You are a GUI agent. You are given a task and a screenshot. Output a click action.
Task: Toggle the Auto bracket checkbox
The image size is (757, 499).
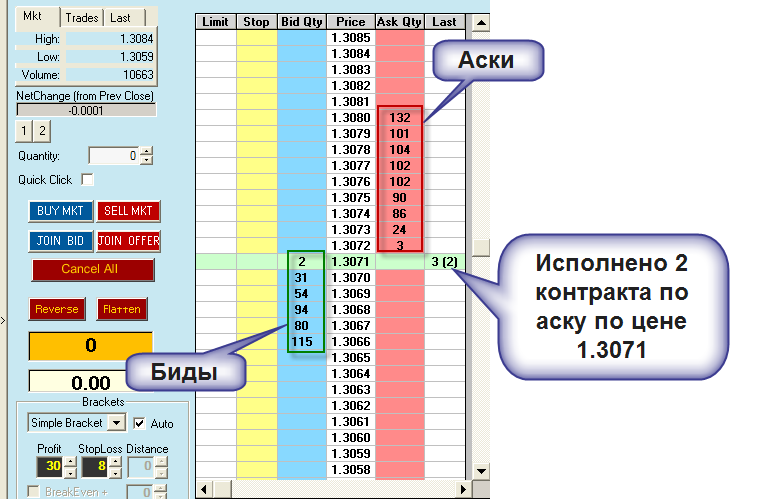[x=139, y=423]
